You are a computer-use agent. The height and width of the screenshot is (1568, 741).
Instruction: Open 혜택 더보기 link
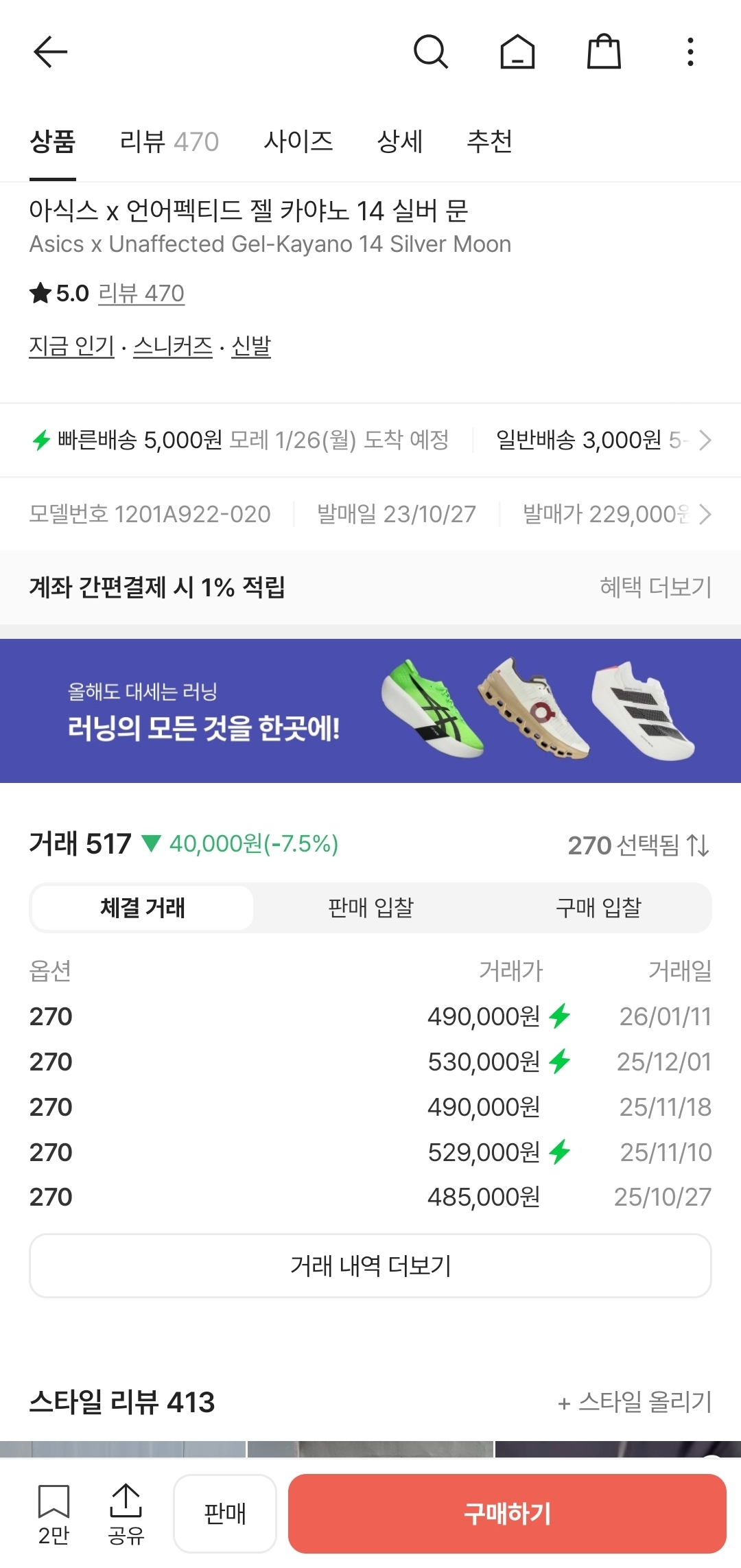(655, 587)
